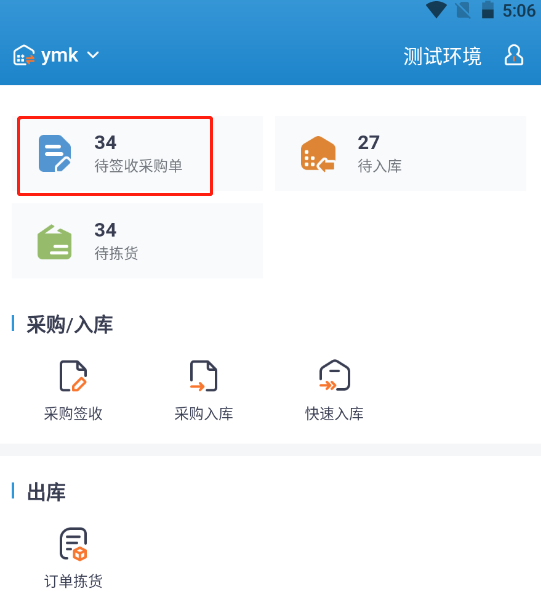Tap the 34 待签收采购单 count
The image size is (541, 613).
(105, 142)
